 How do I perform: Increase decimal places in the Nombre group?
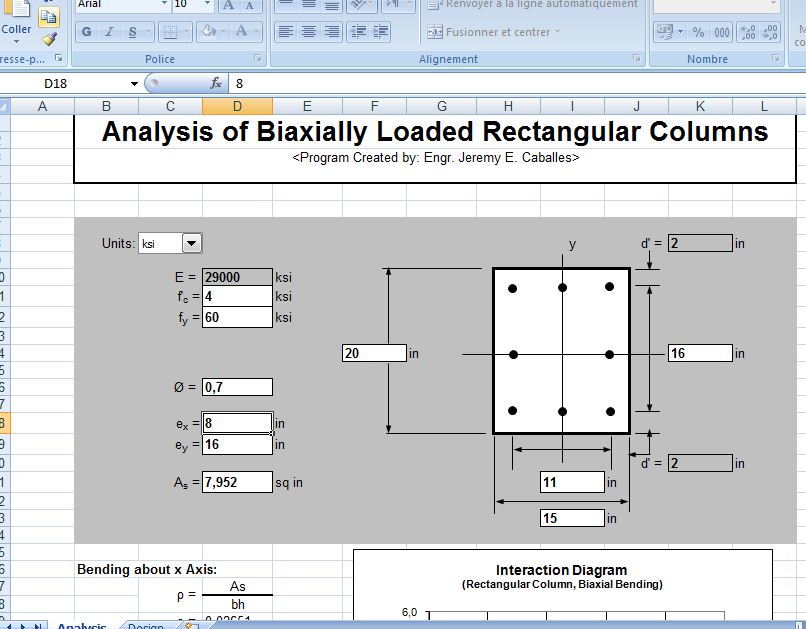point(748,32)
